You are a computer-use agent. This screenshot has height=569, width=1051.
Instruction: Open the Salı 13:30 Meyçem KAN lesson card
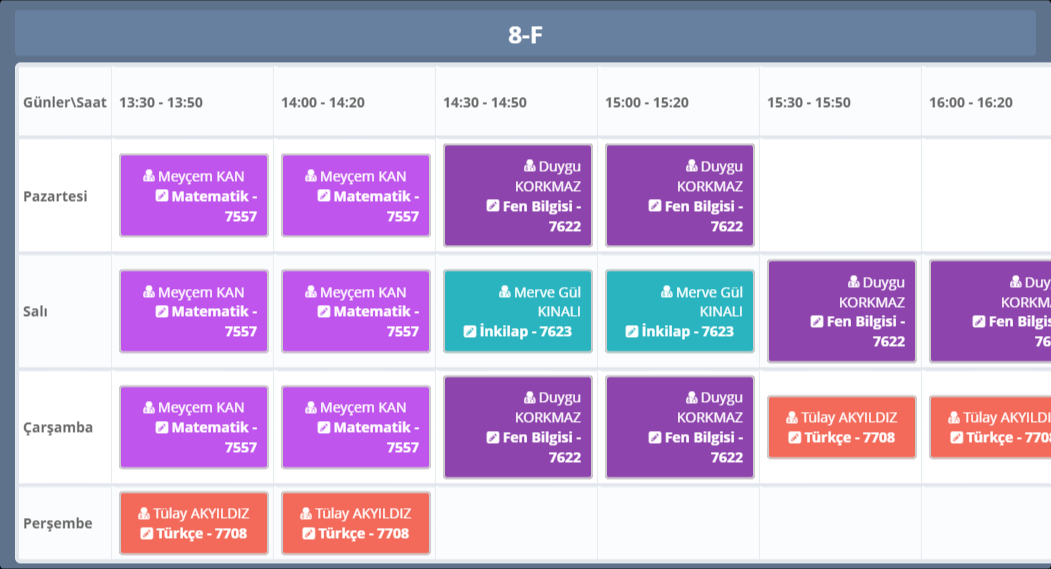point(194,311)
